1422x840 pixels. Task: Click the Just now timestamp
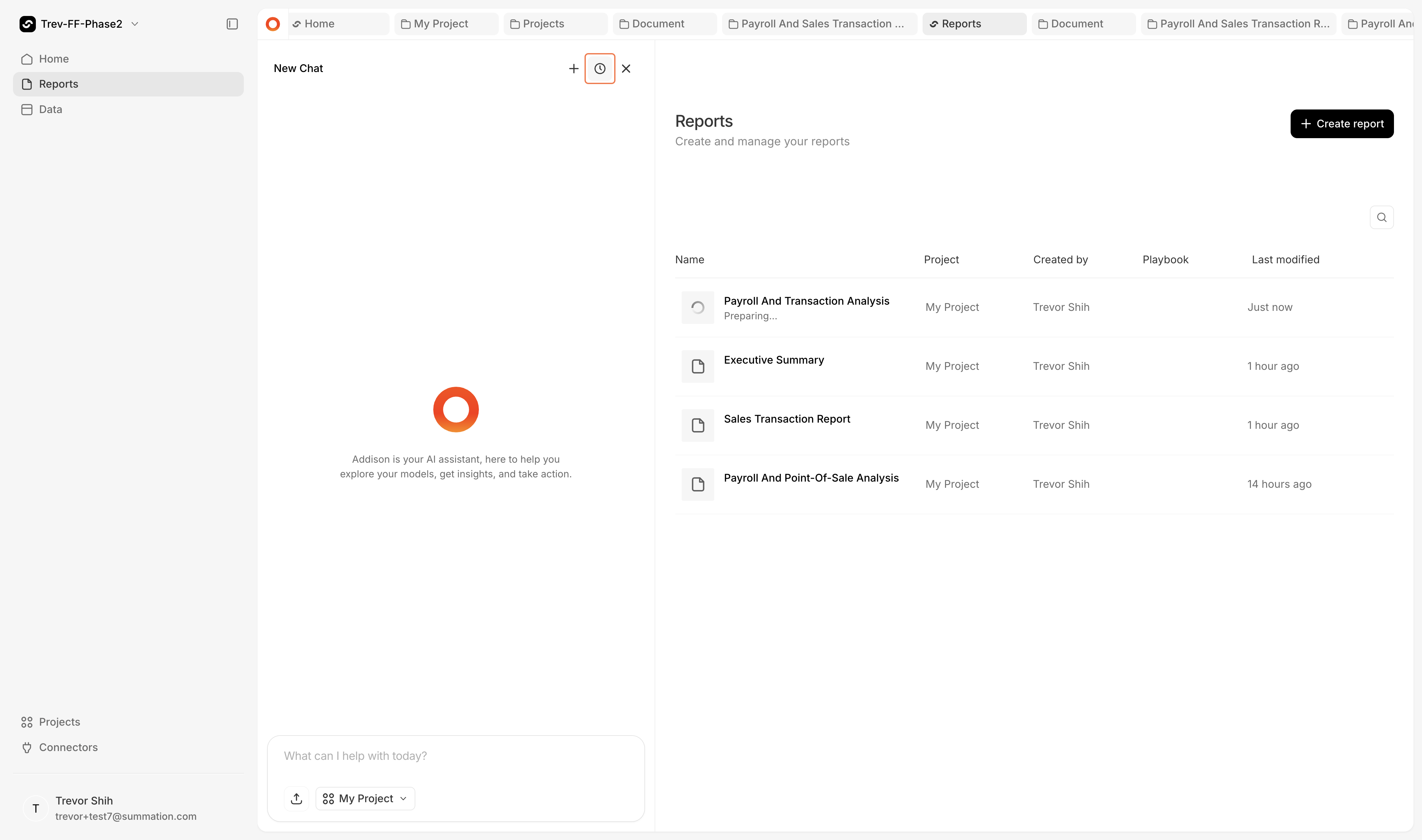1270,307
